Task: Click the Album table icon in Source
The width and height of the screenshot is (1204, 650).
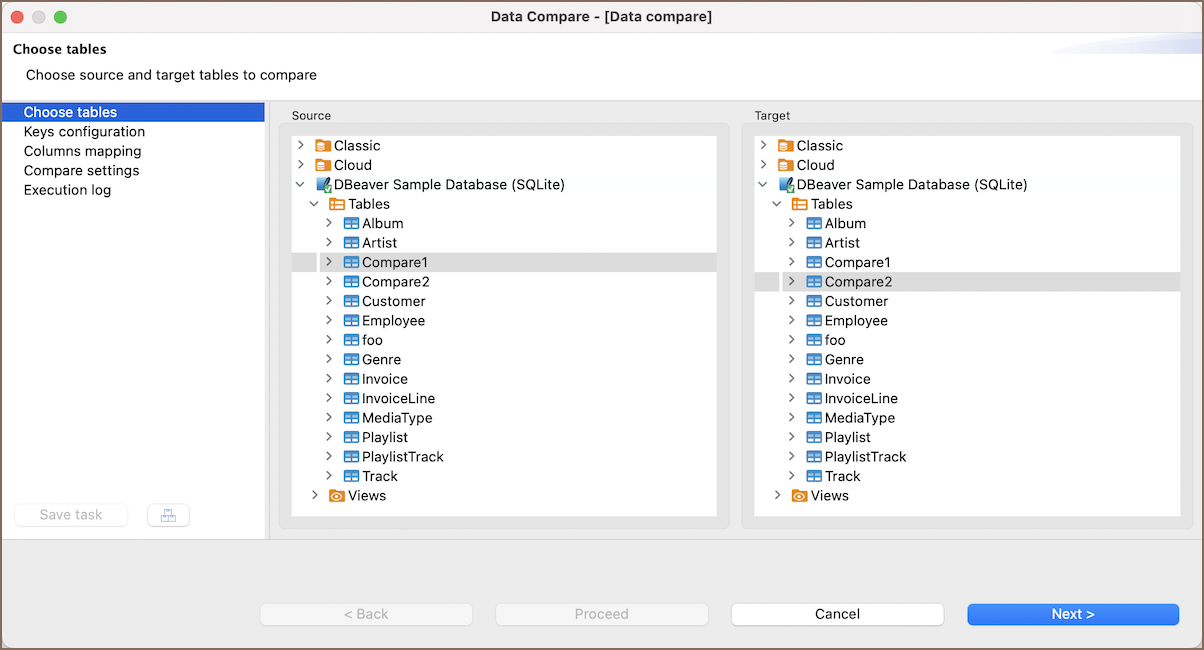Action: [x=351, y=224]
